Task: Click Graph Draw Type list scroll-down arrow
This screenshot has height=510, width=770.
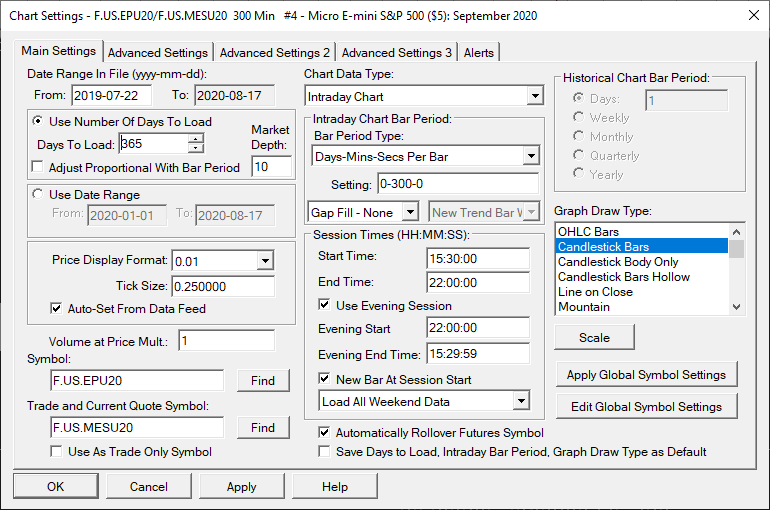Action: coord(736,307)
